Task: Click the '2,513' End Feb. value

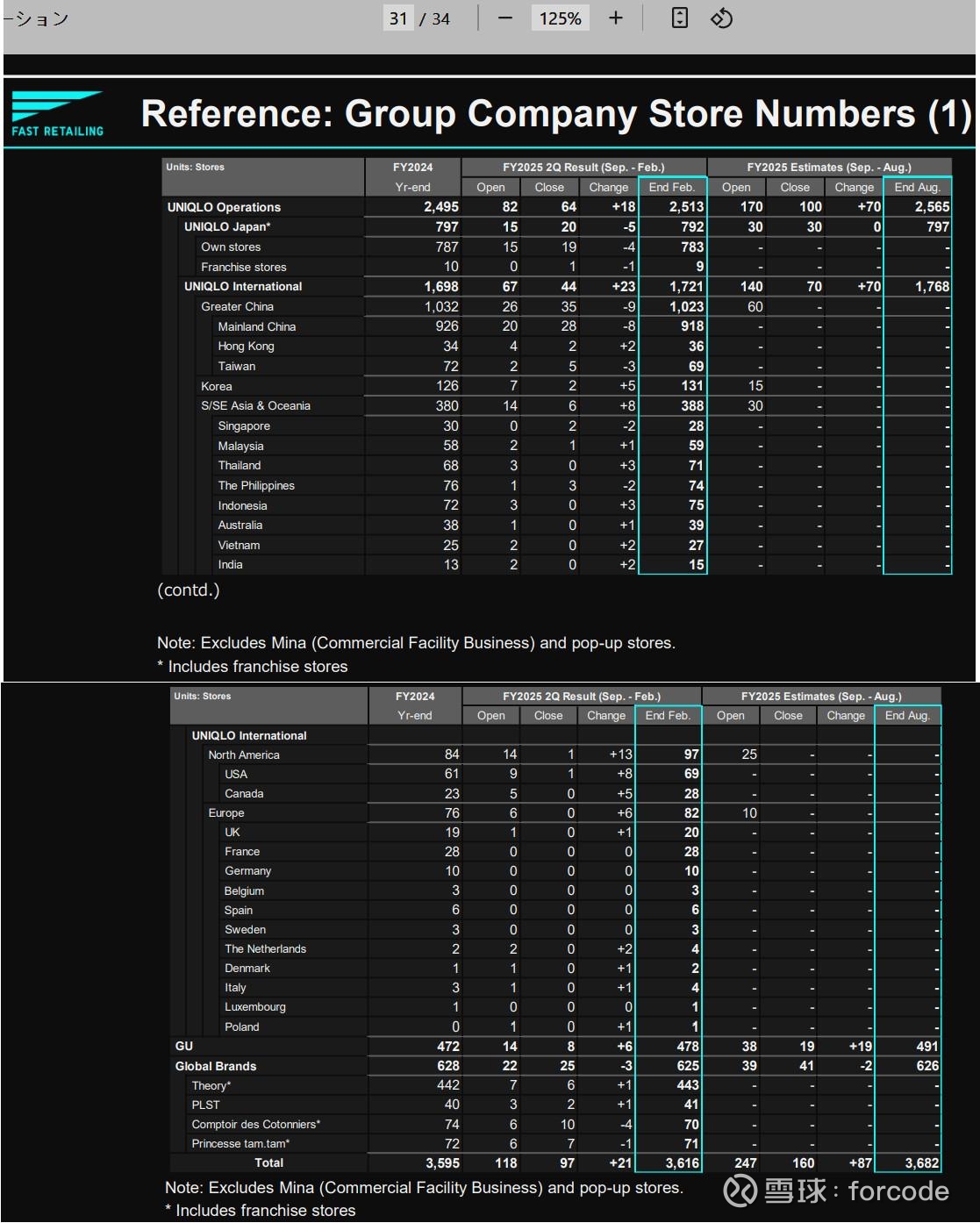Action: click(686, 207)
